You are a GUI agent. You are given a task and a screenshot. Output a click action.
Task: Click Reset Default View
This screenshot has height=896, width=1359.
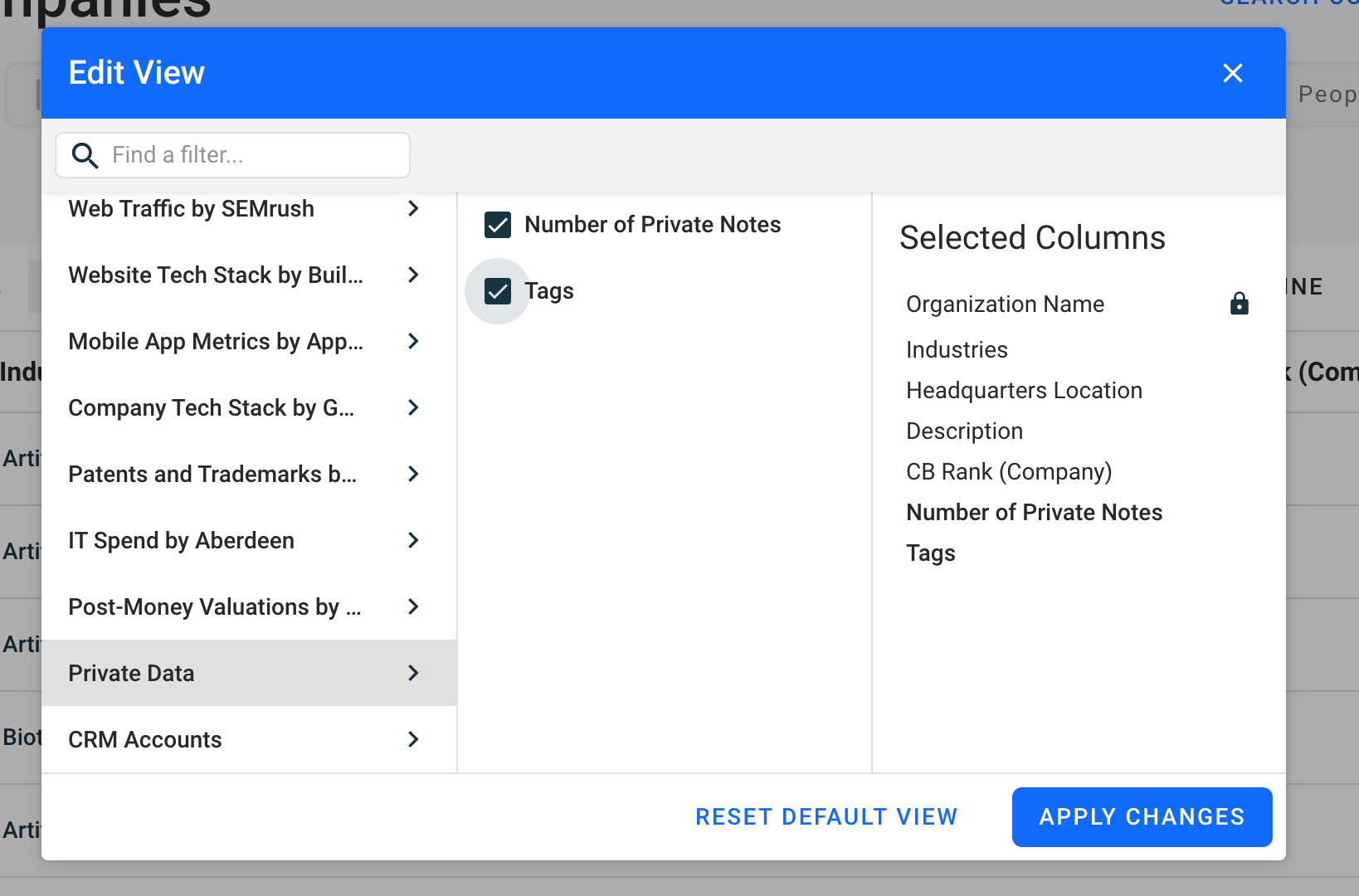826,817
